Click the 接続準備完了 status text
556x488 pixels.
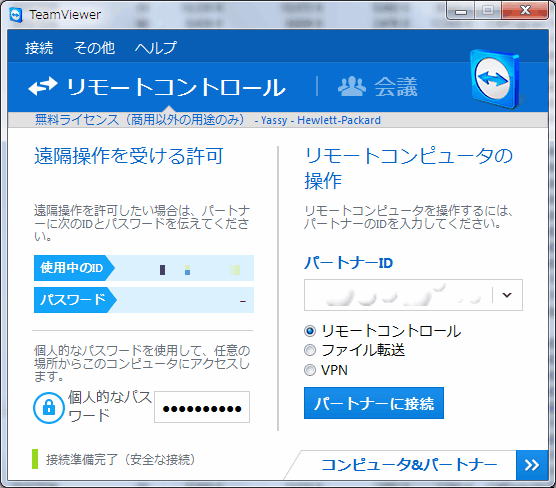[x=121, y=460]
